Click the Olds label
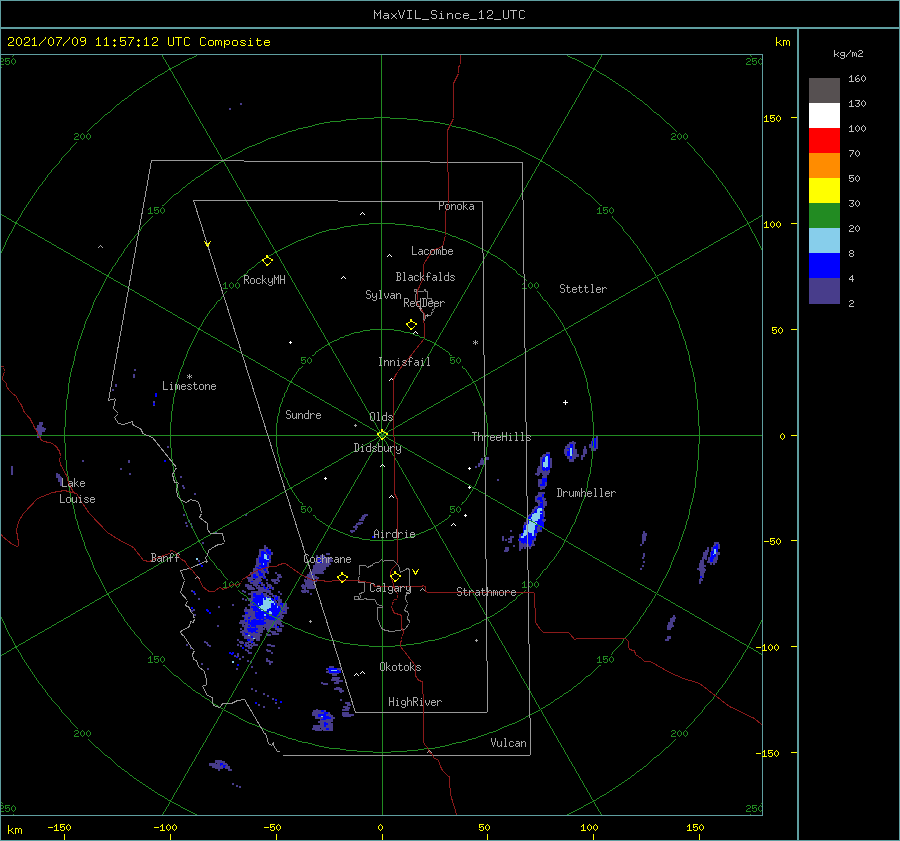 381,417
